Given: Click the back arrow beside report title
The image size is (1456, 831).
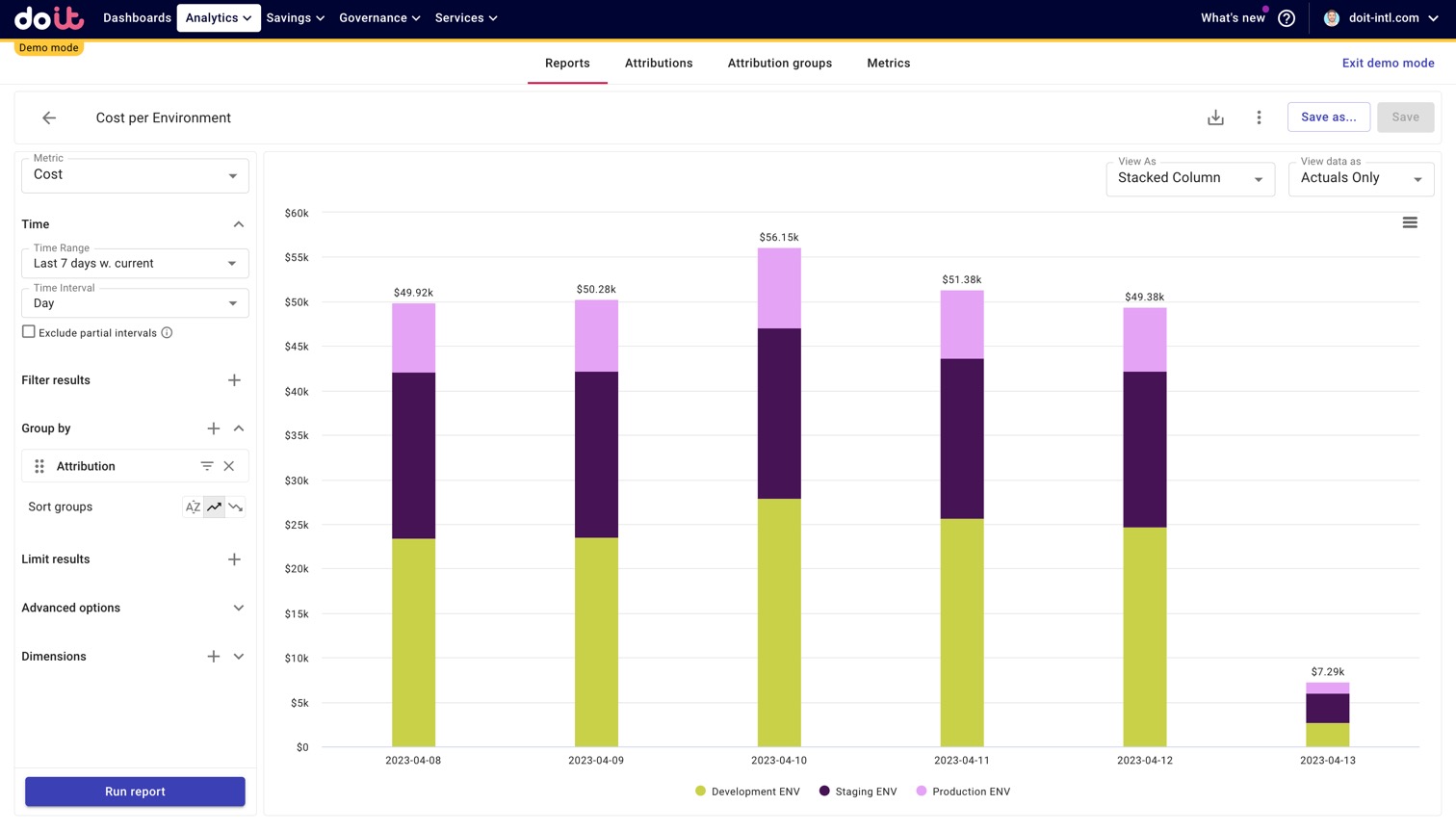Looking at the screenshot, I should (49, 117).
